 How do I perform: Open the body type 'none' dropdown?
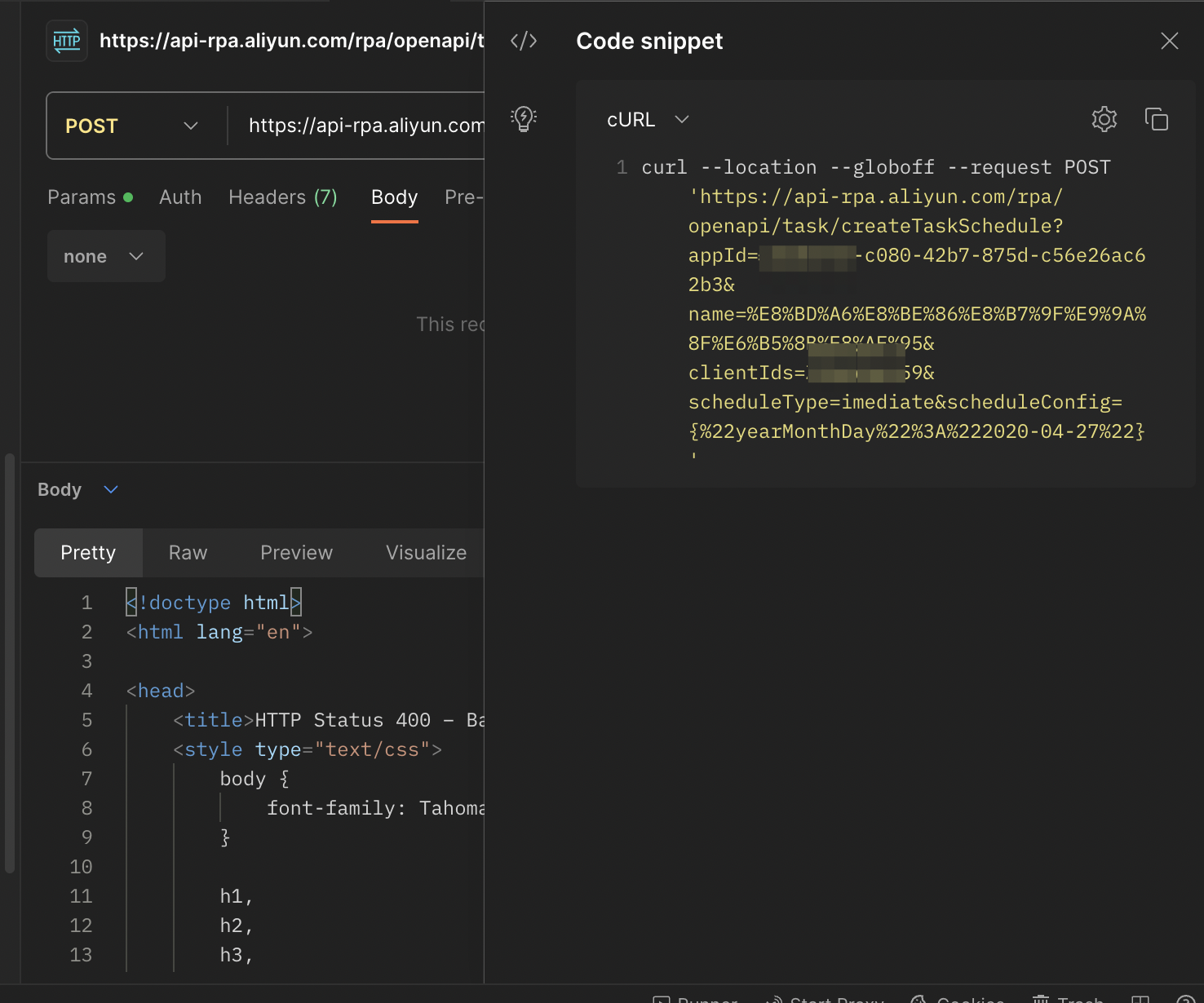click(106, 256)
